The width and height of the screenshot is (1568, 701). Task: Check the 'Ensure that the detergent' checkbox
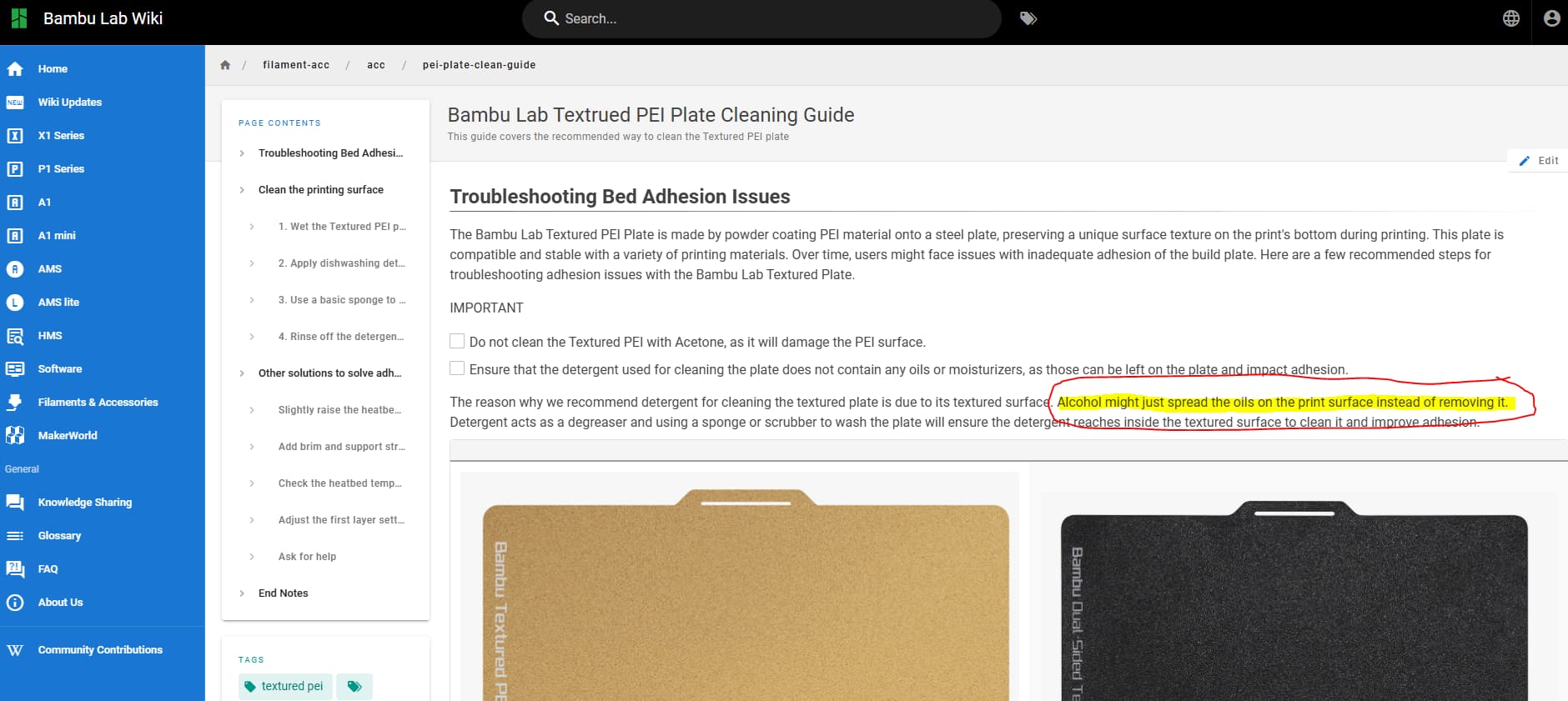pos(457,368)
